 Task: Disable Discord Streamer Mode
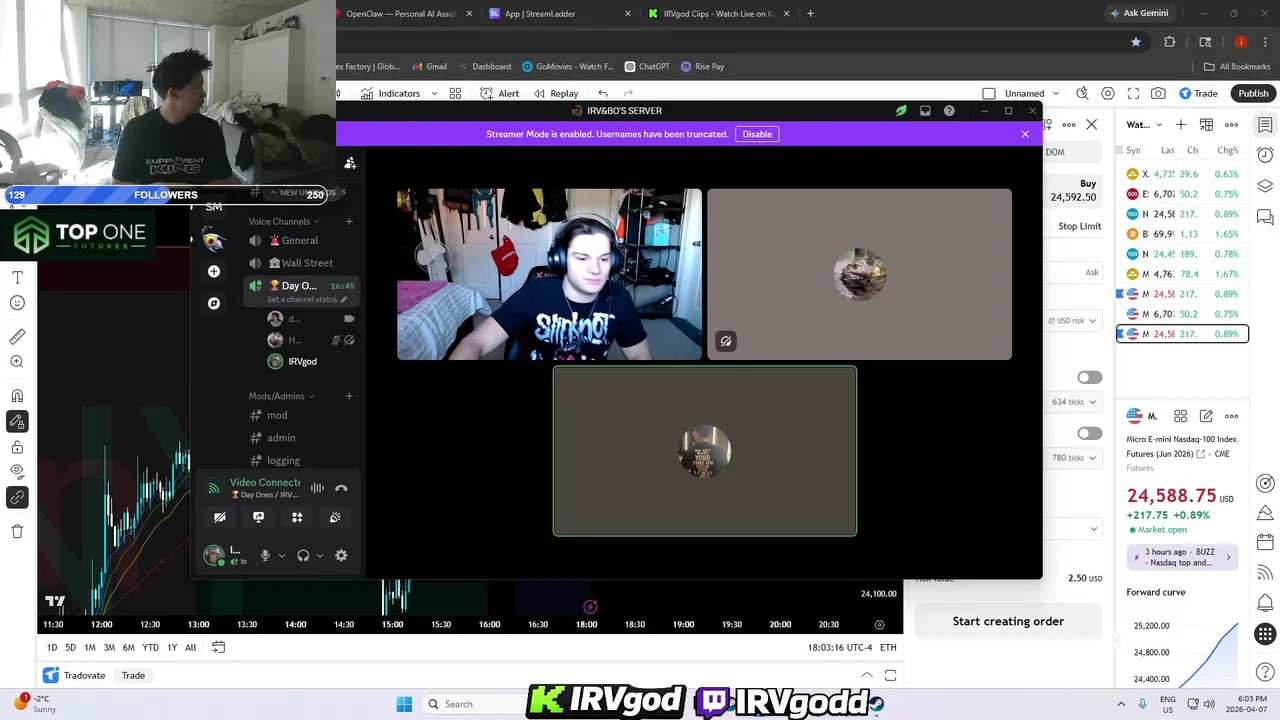point(757,134)
